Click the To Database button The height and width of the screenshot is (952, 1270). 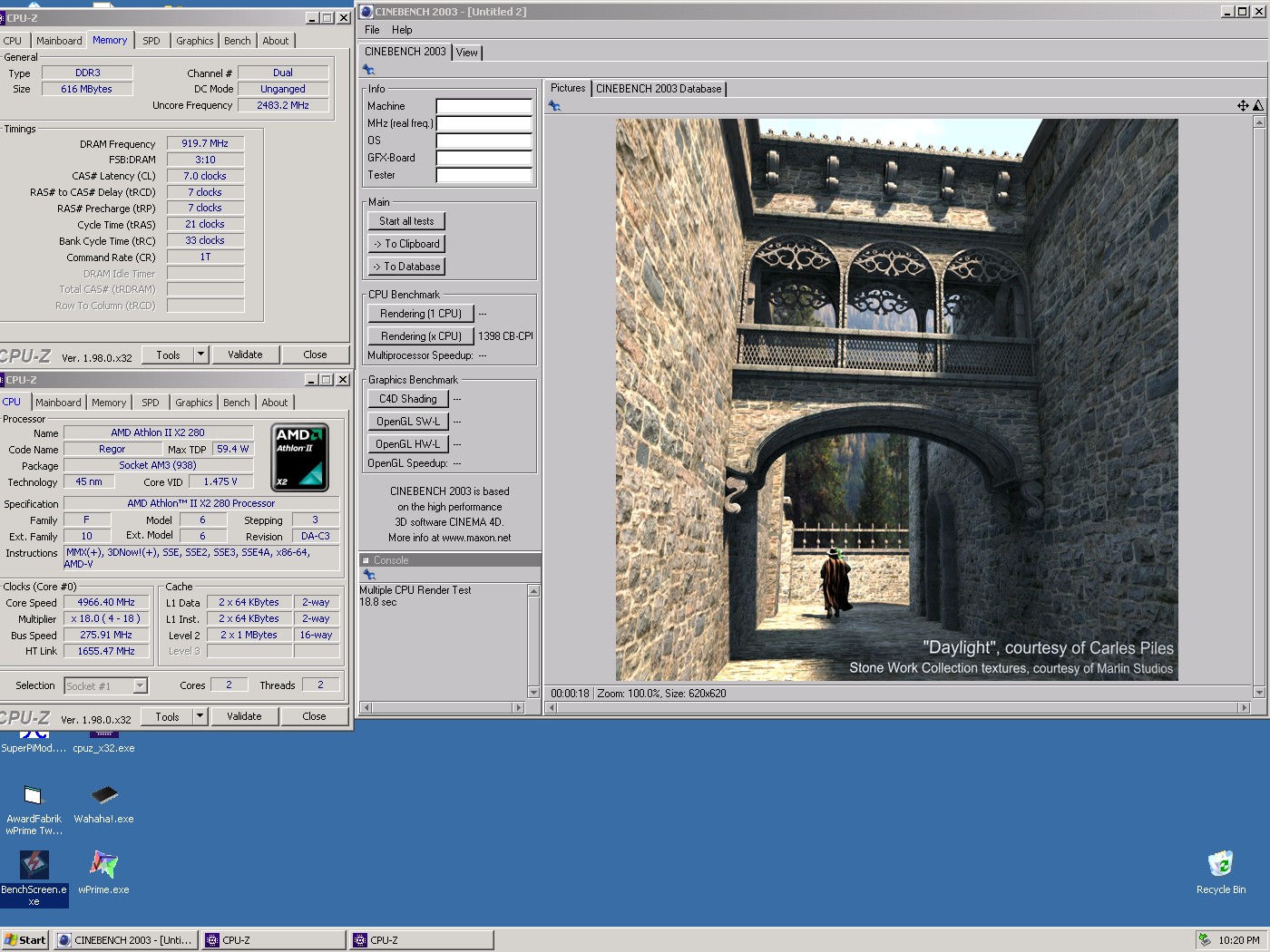coord(406,267)
